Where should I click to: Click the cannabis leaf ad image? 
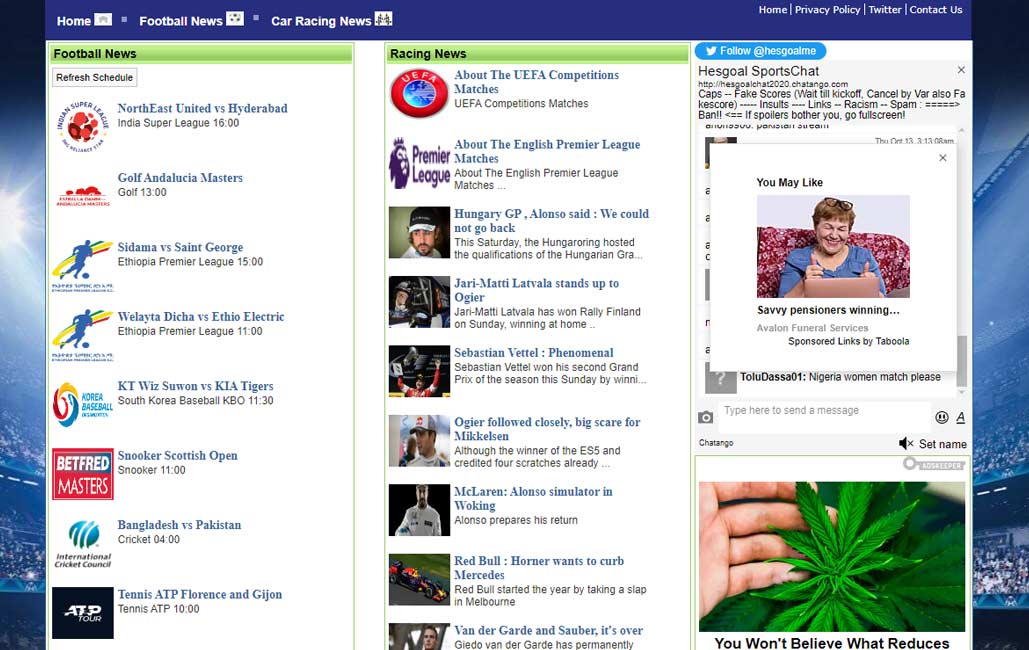831,557
